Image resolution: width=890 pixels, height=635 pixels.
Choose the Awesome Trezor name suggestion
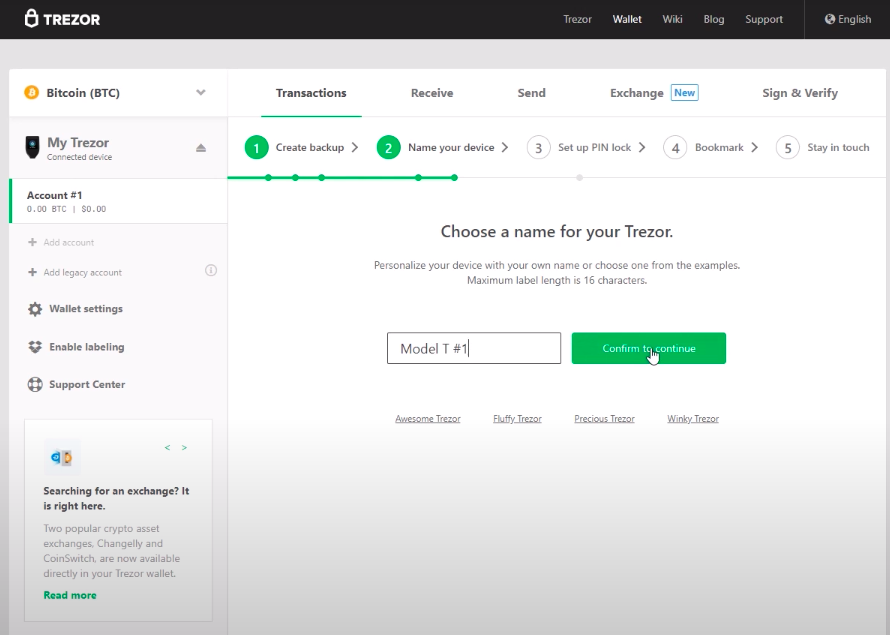click(x=427, y=419)
